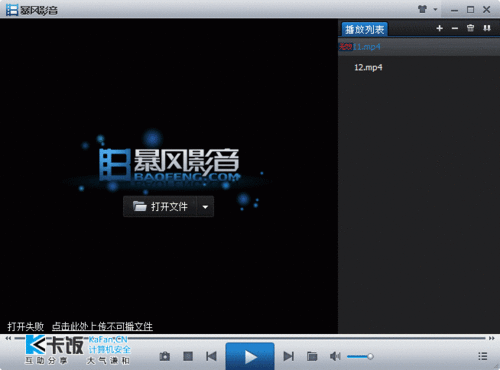Clear the playlist with the trash icon
This screenshot has width=500, height=370.
(x=470, y=28)
